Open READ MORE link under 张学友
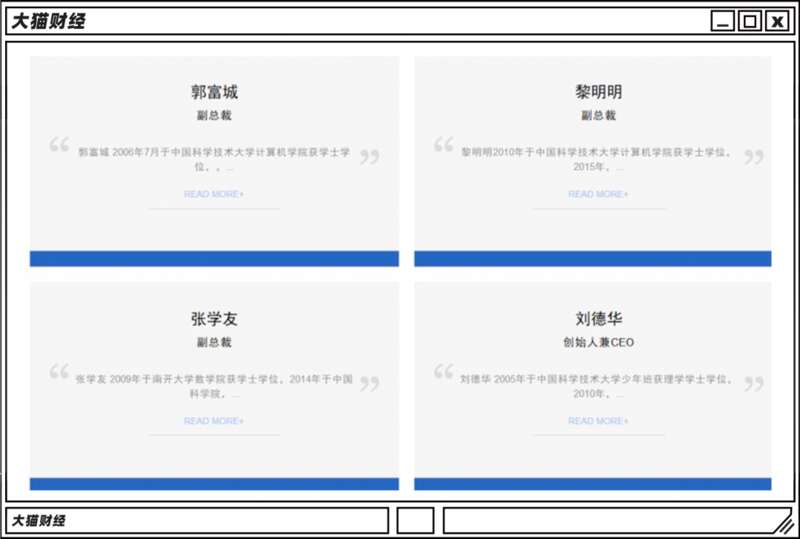Image resolution: width=800 pixels, height=539 pixels. [214, 421]
